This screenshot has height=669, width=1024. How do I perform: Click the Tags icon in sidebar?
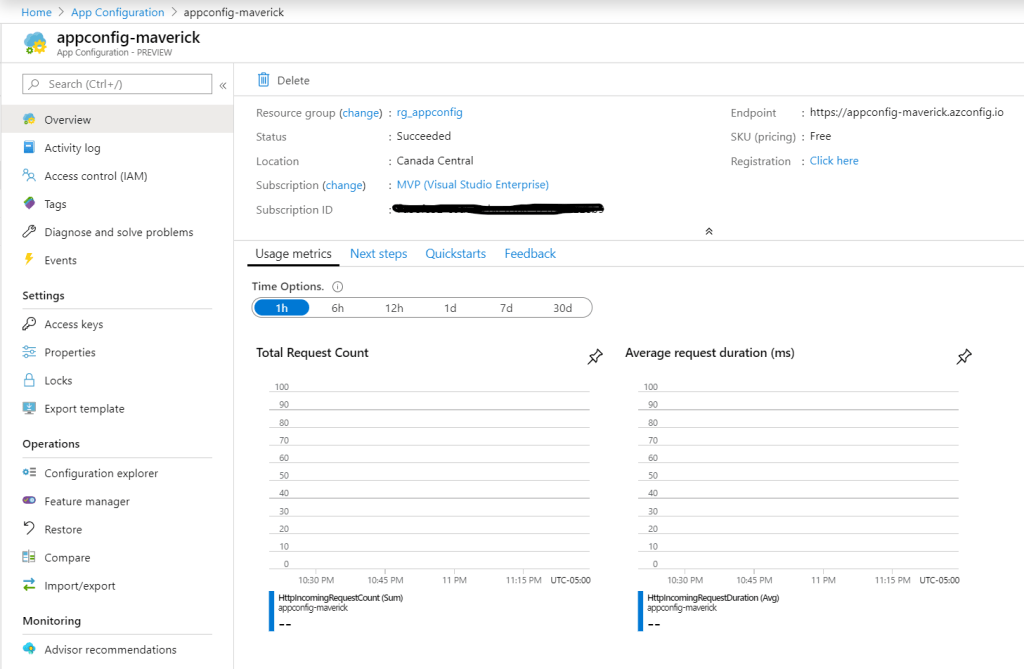(x=29, y=204)
